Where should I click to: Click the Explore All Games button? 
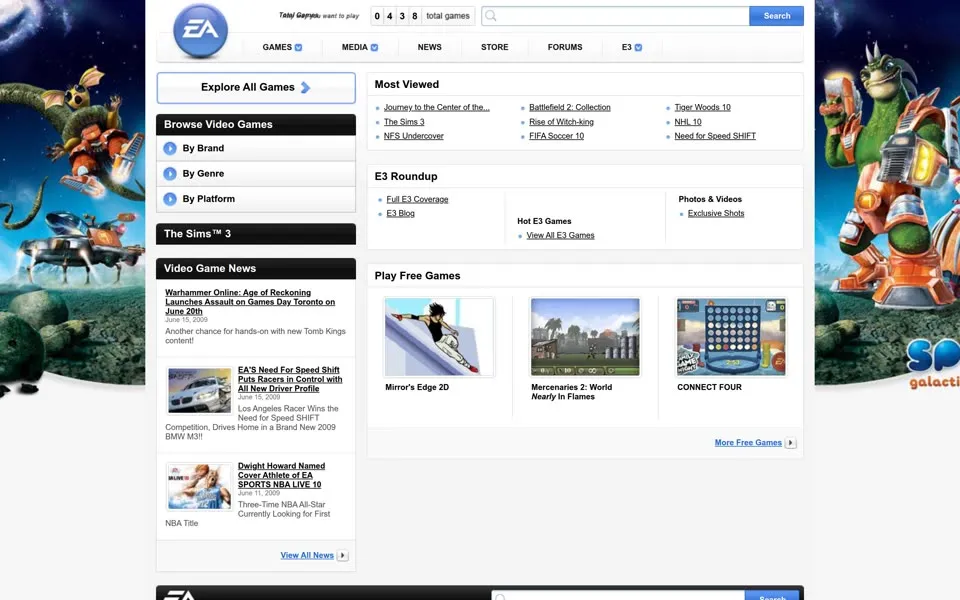pos(256,88)
